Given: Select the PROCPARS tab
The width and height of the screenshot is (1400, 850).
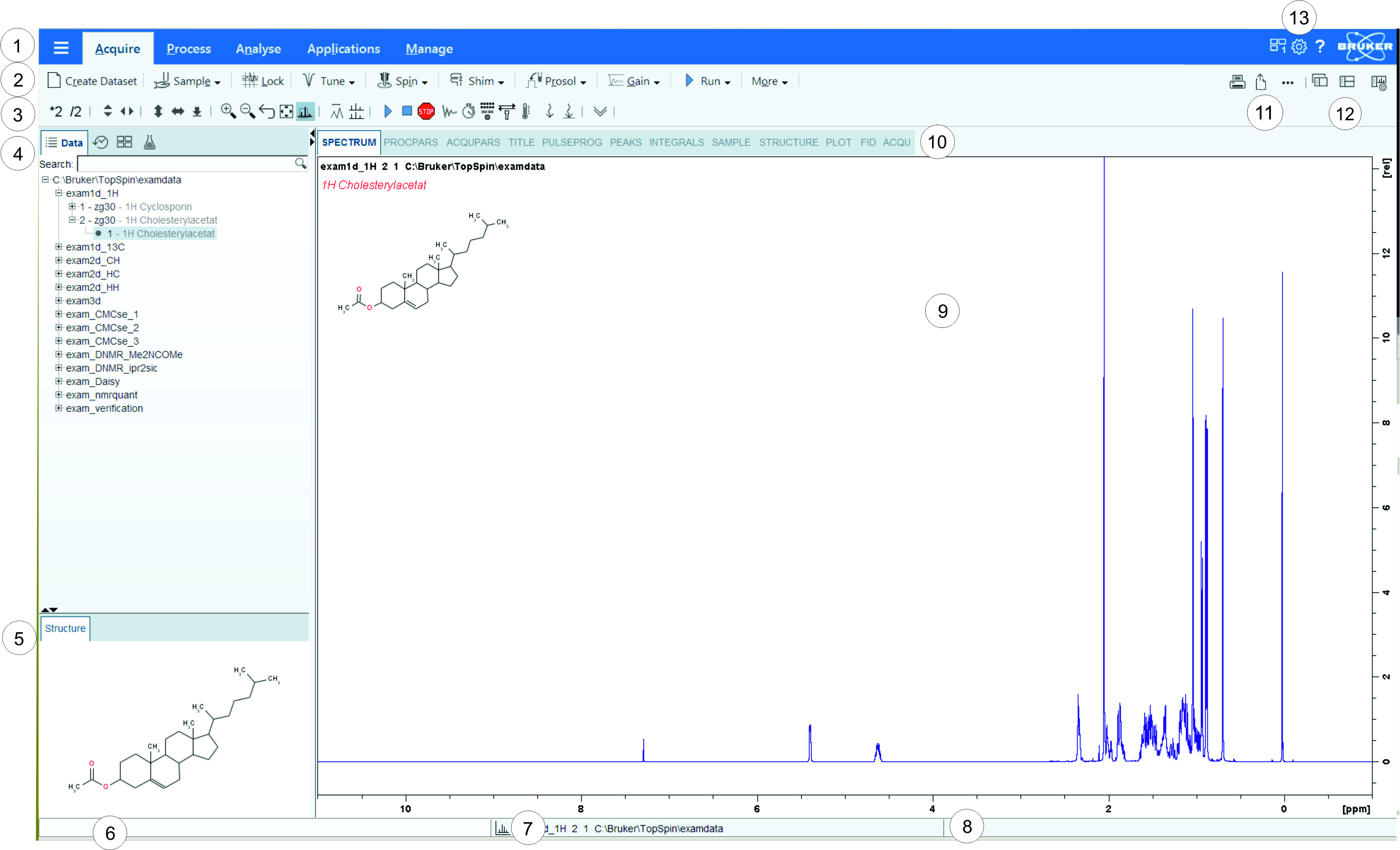Looking at the screenshot, I should (x=411, y=142).
